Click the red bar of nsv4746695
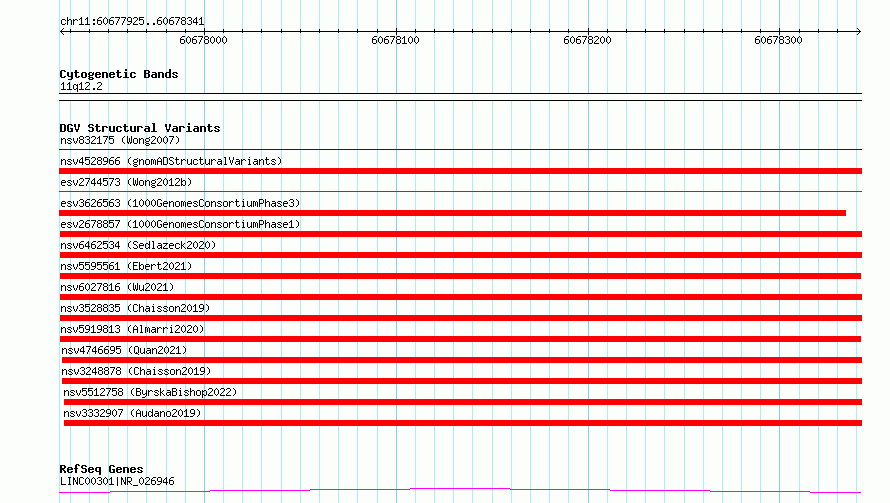This screenshot has height=503, width=890. pyautogui.click(x=461, y=360)
